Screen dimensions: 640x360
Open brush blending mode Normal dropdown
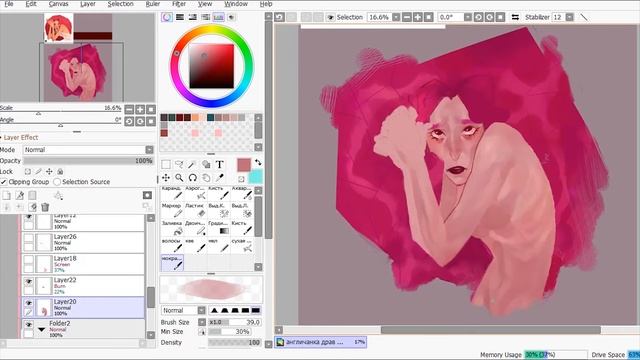(x=201, y=310)
